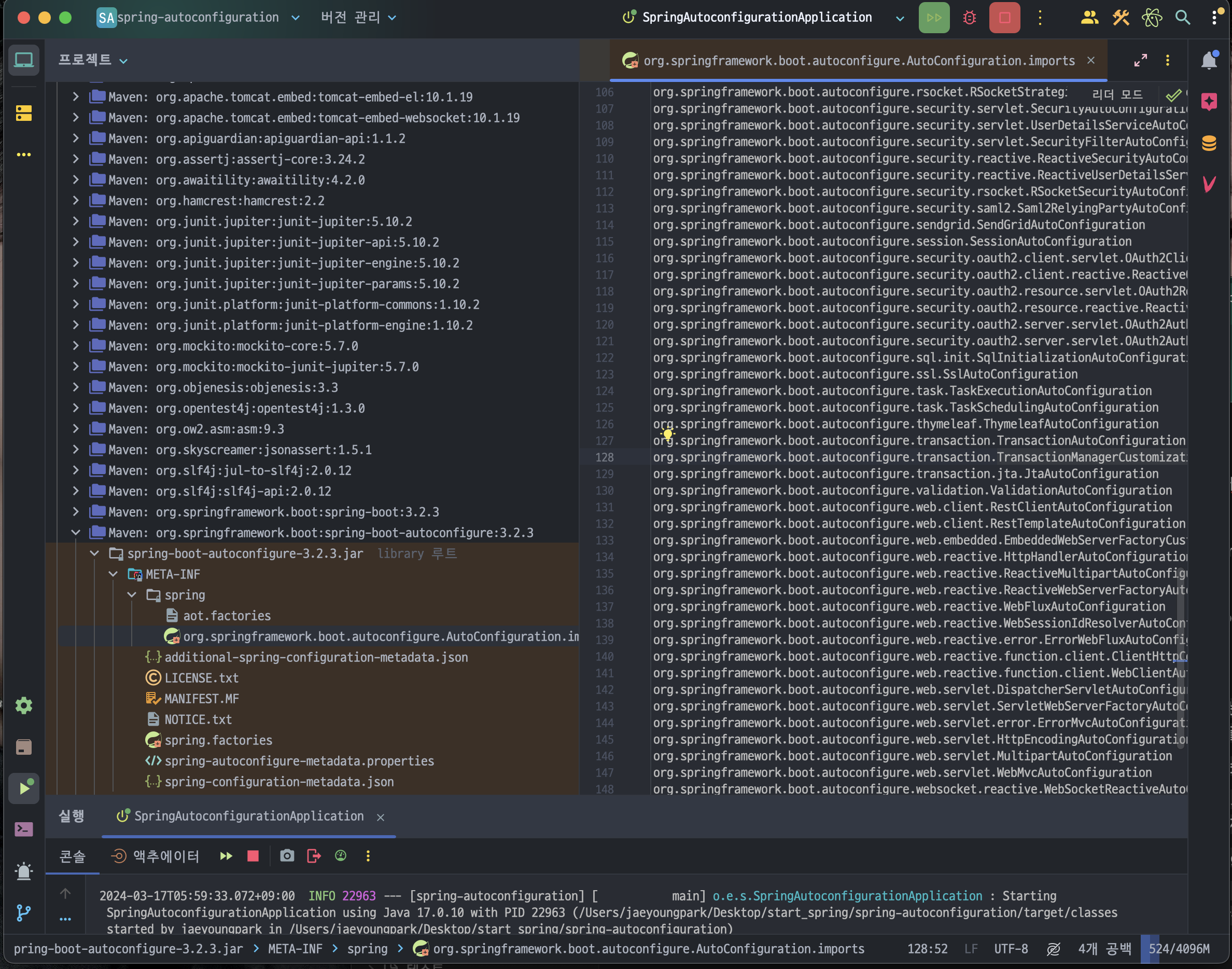This screenshot has height=969, width=1232.
Task: Stop process using Run panel red square
Action: 253,856
